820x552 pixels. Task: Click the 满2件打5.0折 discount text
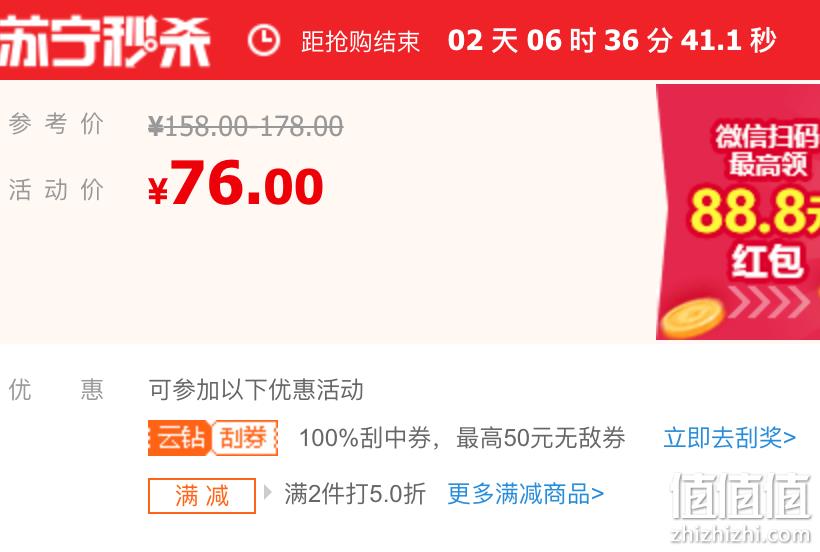[355, 493]
